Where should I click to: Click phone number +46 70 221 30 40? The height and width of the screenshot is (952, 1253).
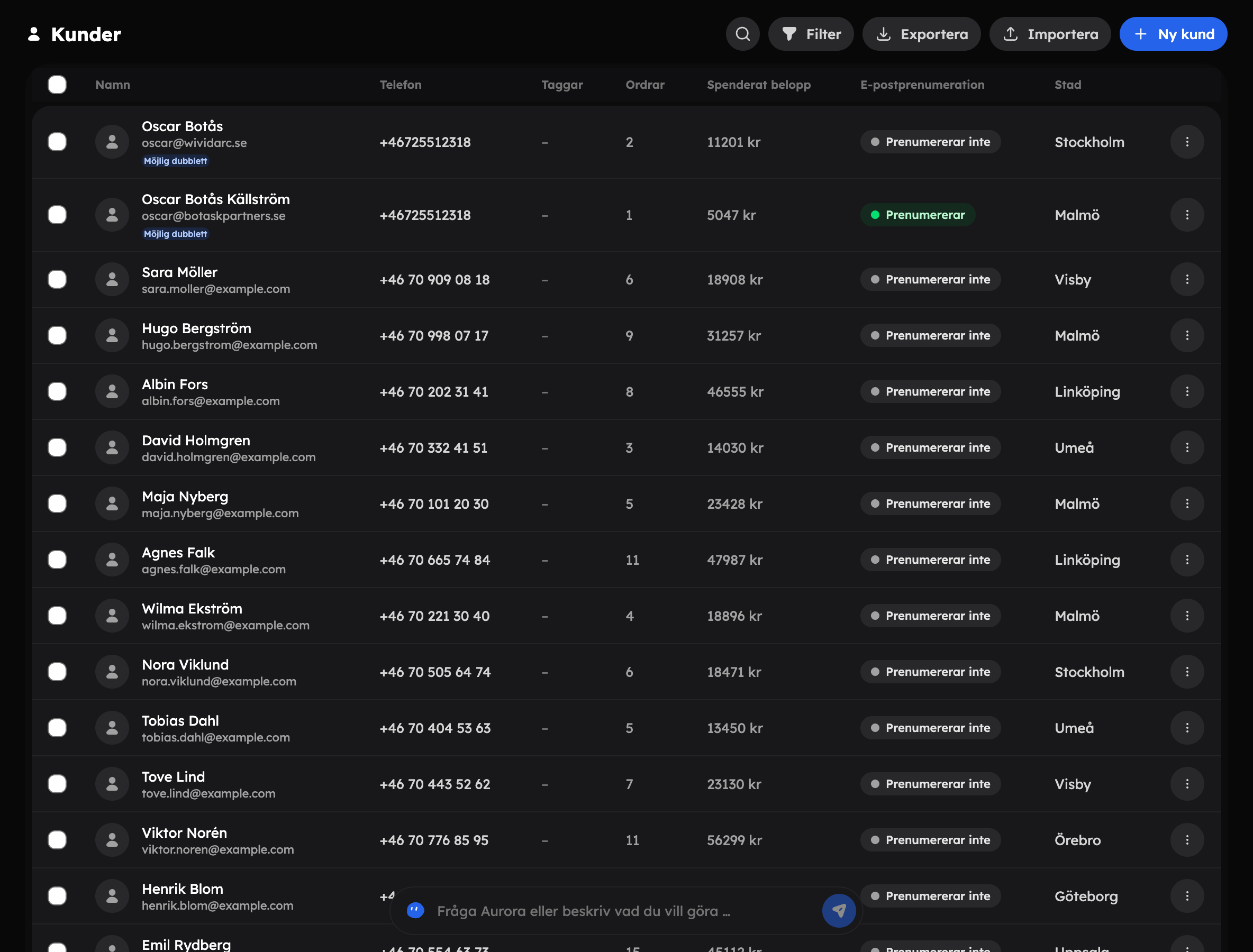coord(435,616)
